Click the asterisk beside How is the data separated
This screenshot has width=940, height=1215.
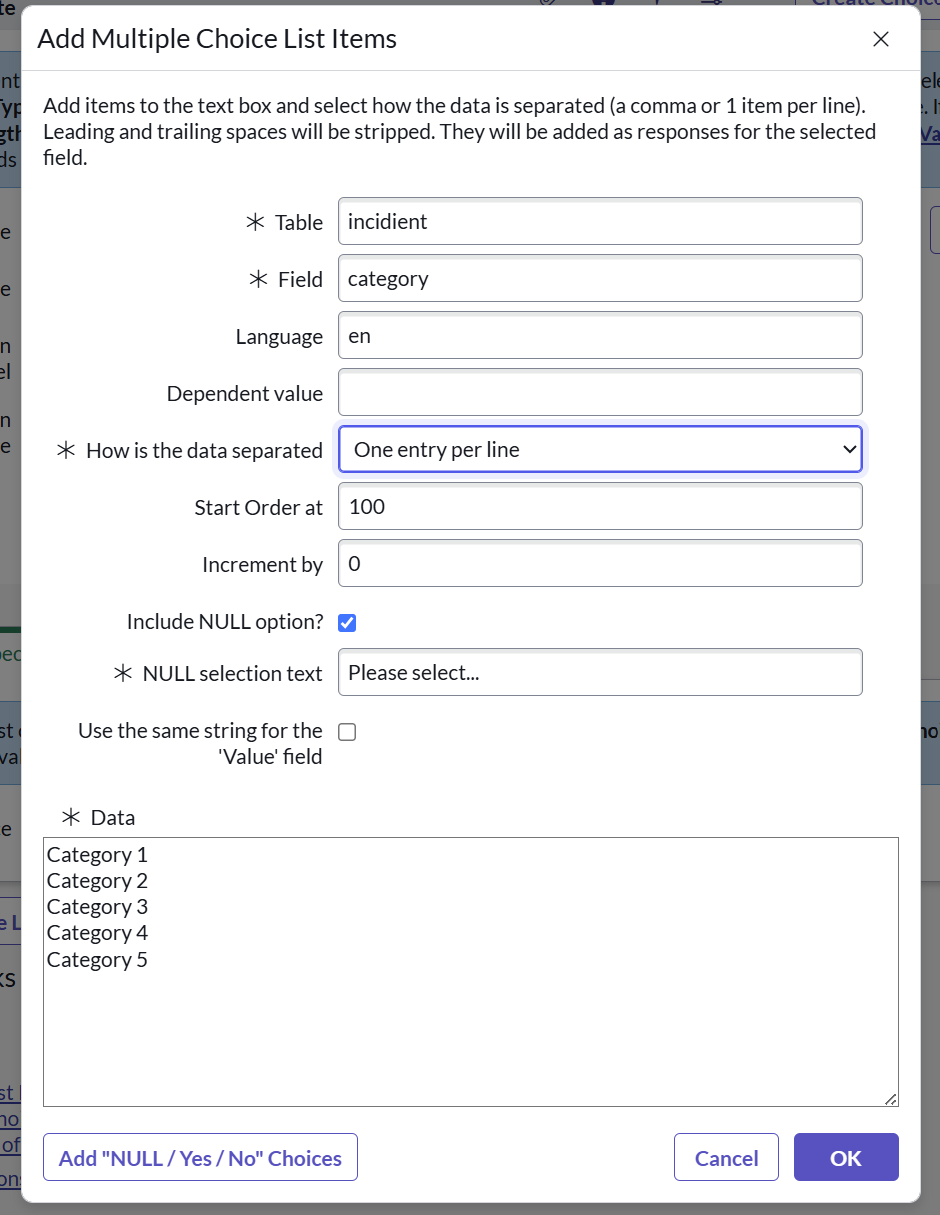pyautogui.click(x=67, y=449)
